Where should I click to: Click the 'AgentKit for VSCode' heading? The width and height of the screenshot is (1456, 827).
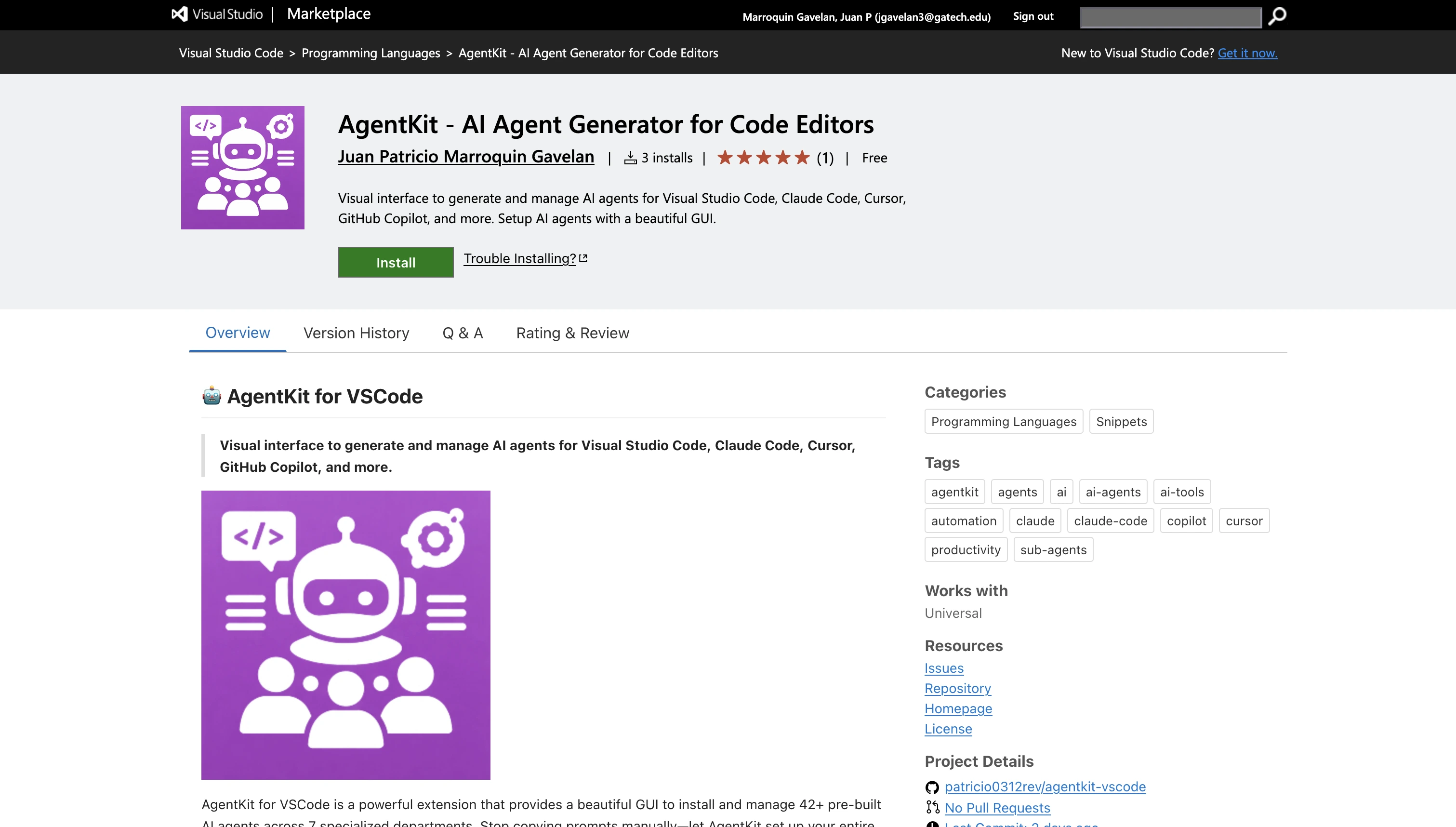tap(325, 397)
